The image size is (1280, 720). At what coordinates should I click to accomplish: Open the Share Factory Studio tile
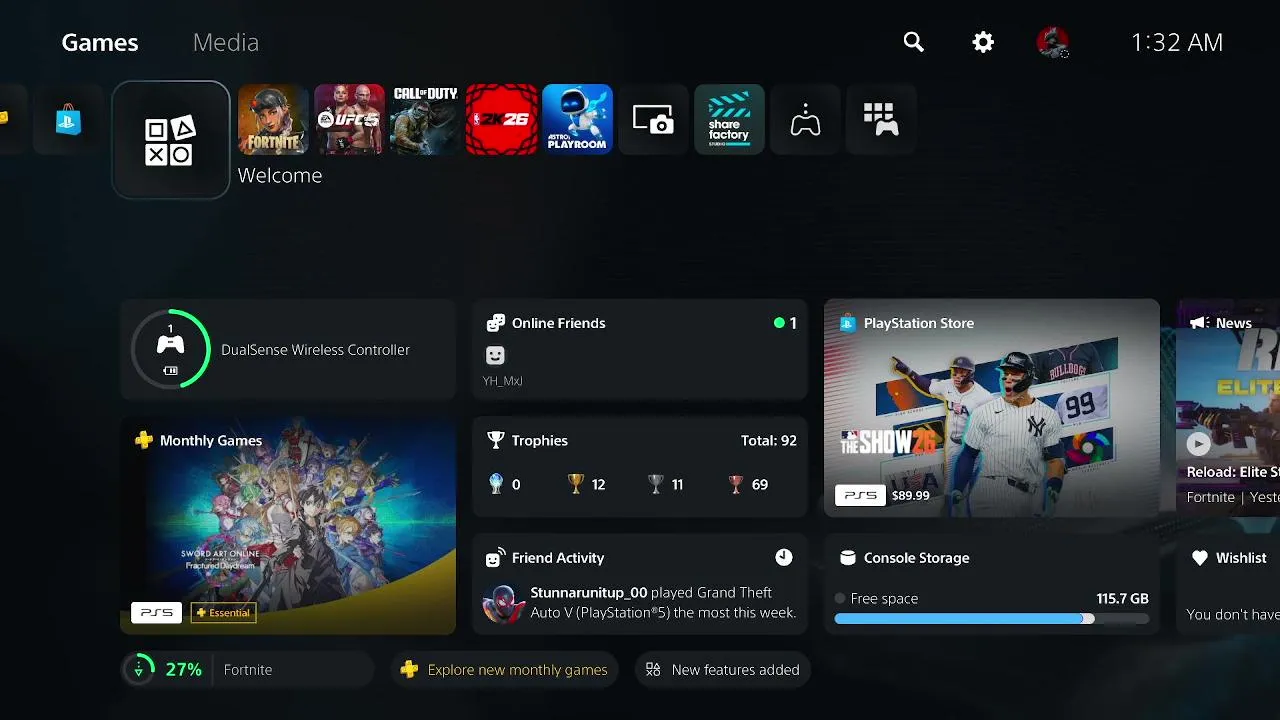pyautogui.click(x=729, y=119)
